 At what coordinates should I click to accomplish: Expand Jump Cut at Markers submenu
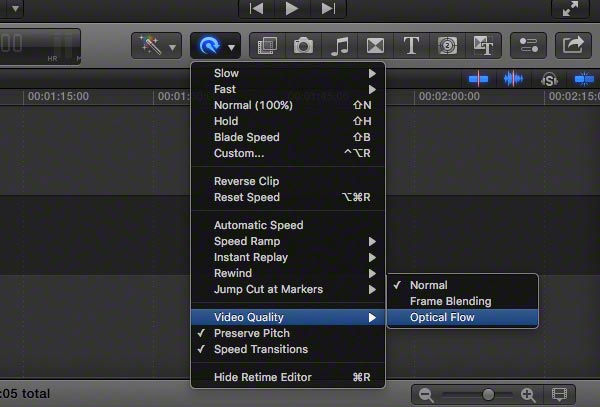coord(288,290)
